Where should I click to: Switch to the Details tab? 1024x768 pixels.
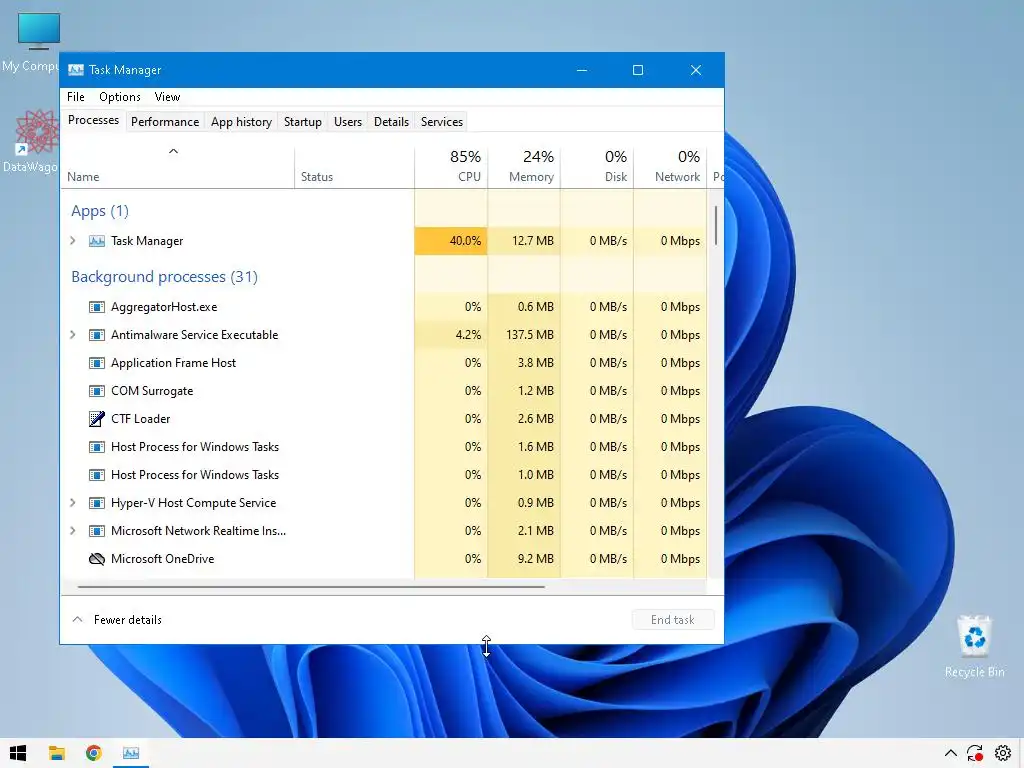(391, 122)
